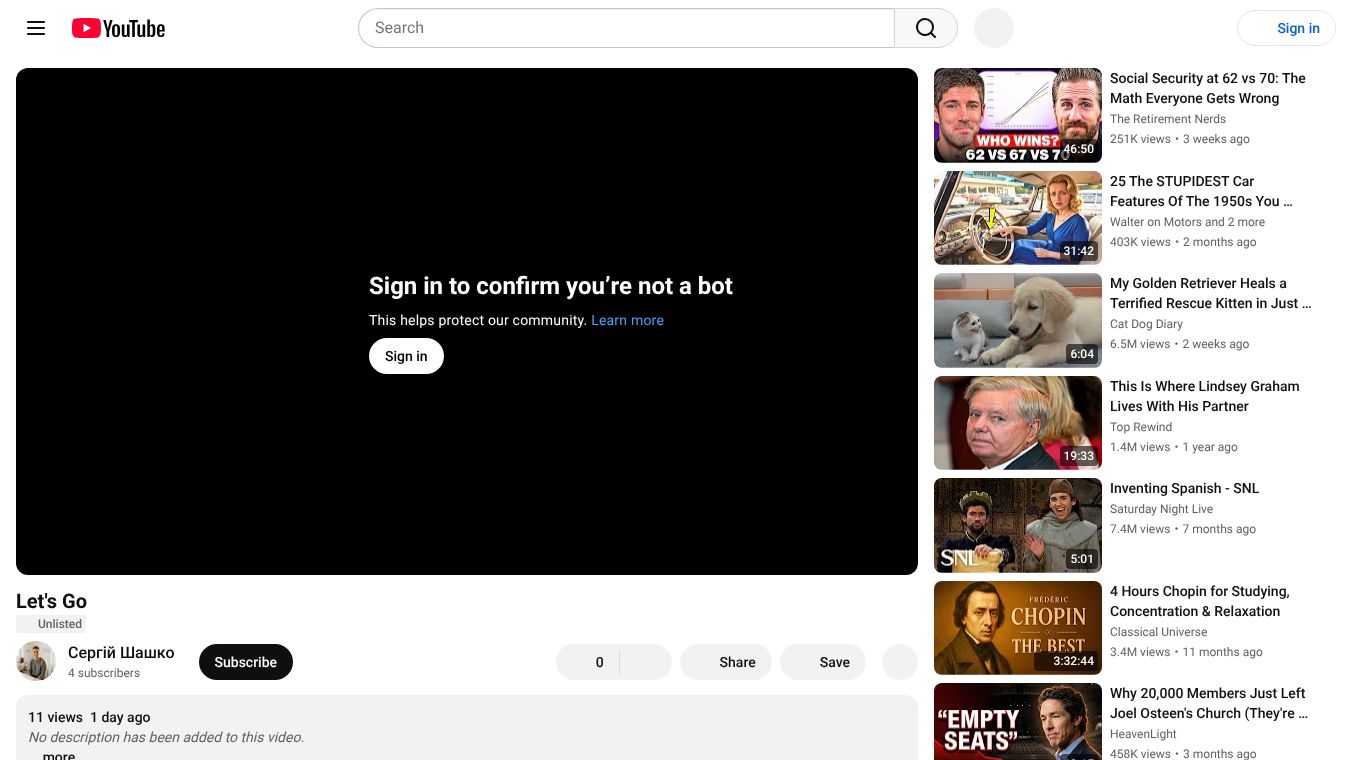Open '25 The STUPIDEST Car Features' title
Screen dimensions: 1352x760
1201,191
